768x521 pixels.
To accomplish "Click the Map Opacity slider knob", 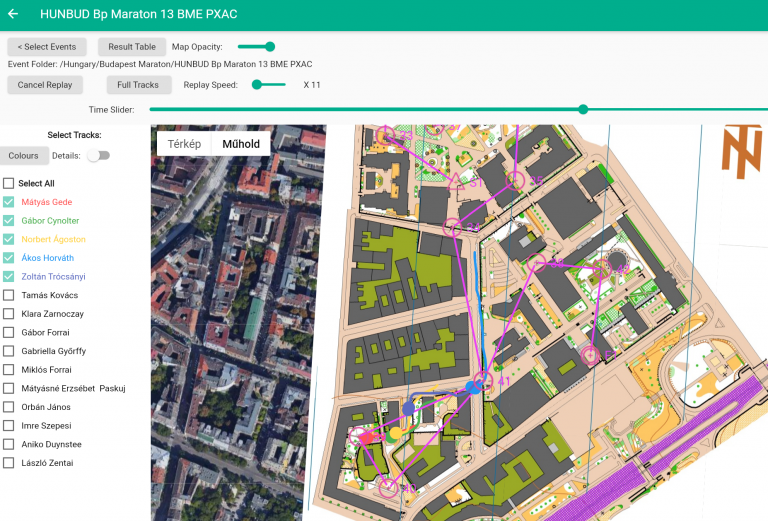I will [x=269, y=46].
